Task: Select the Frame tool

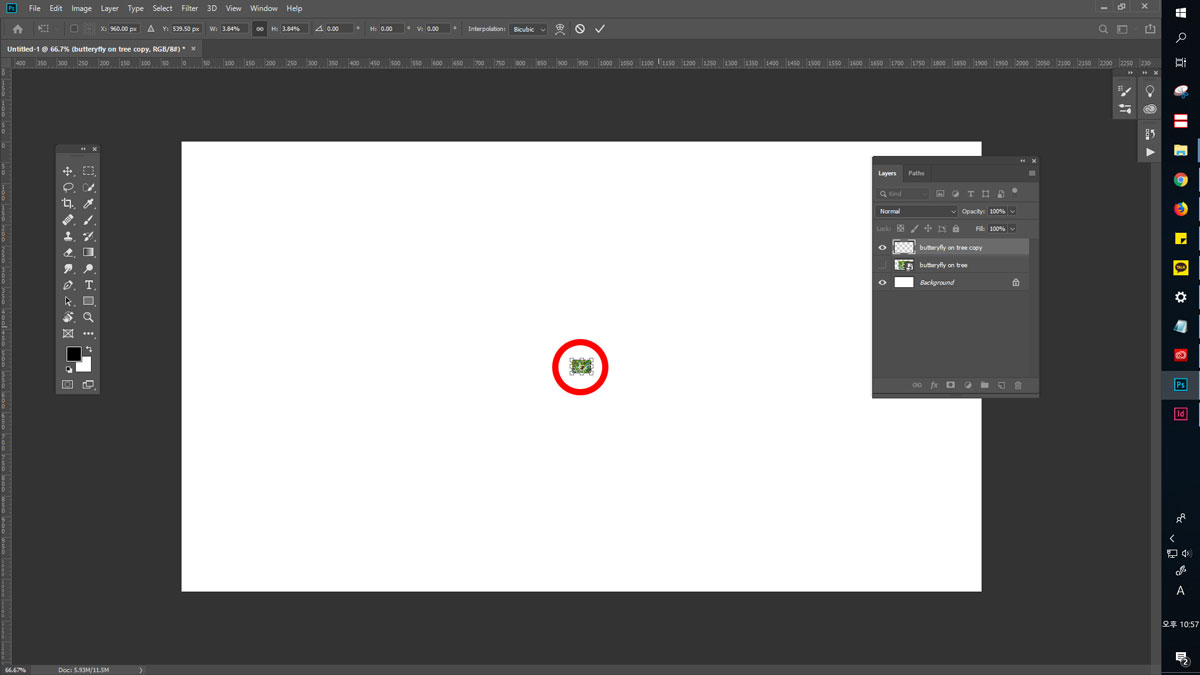Action: (x=68, y=333)
